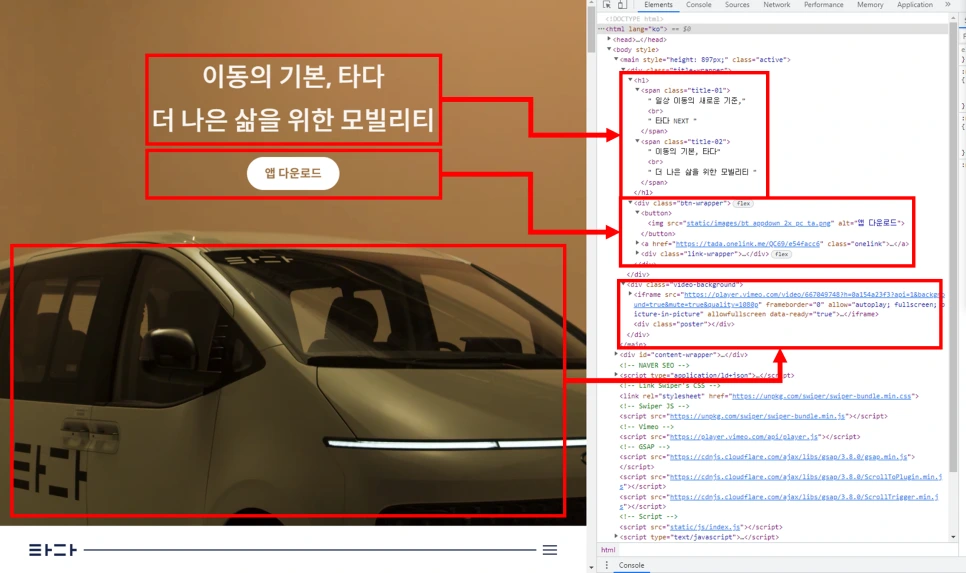
Task: Click the Elements panel vertical scrollbar
Action: pos(953,246)
